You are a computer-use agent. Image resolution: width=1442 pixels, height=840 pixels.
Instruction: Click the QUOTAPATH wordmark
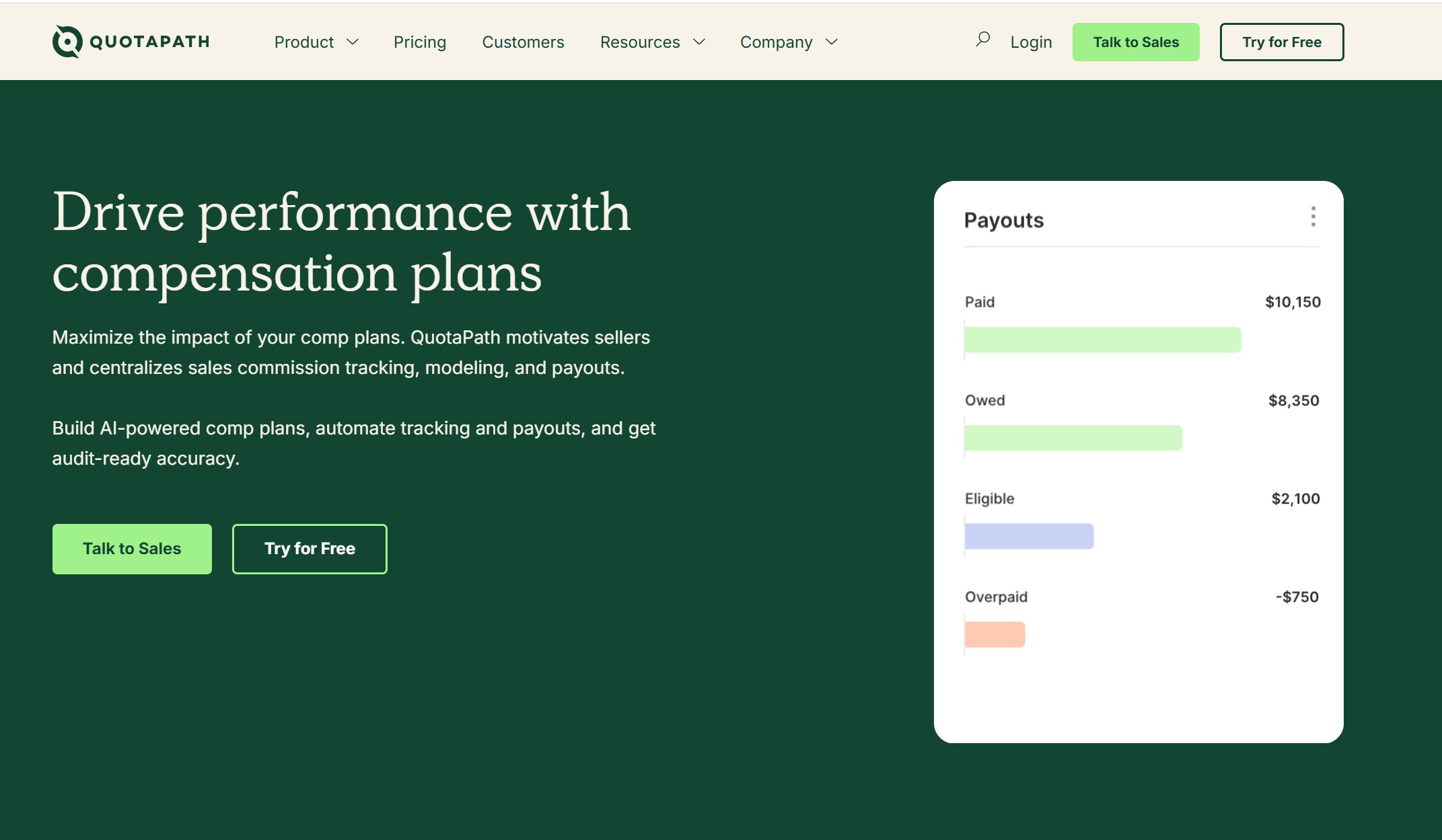click(149, 42)
